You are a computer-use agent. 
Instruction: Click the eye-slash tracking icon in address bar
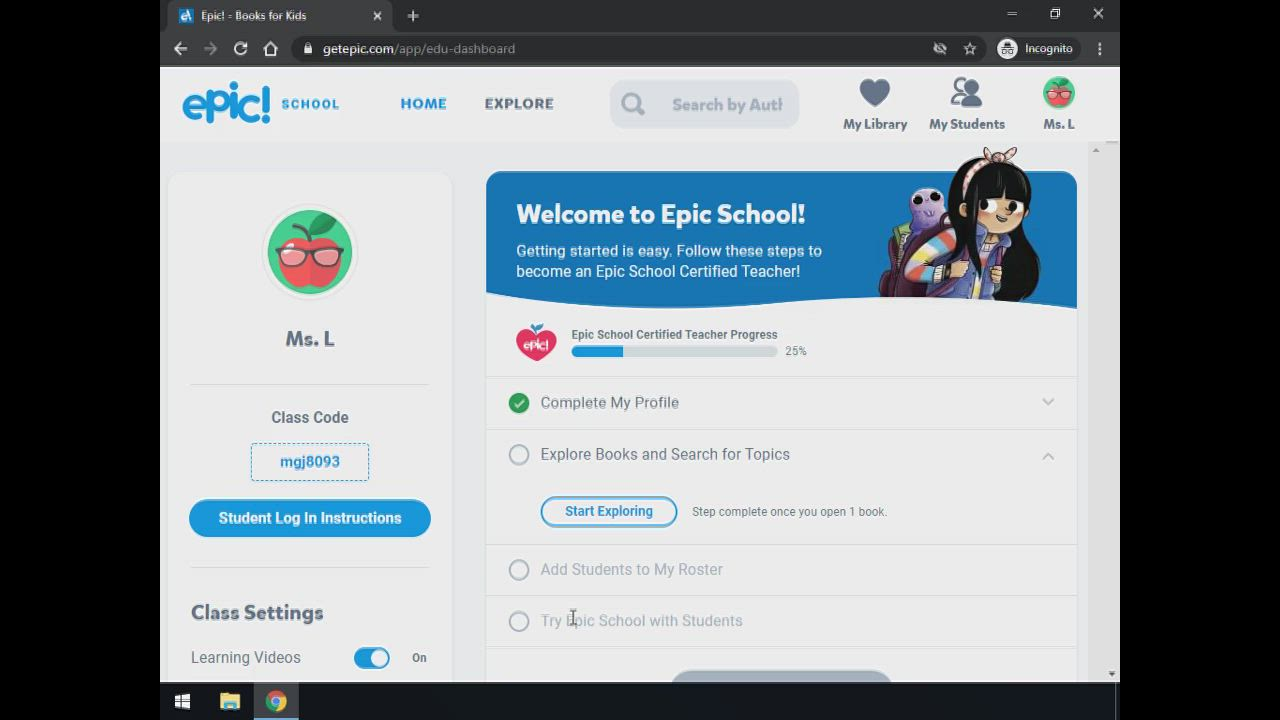[939, 48]
